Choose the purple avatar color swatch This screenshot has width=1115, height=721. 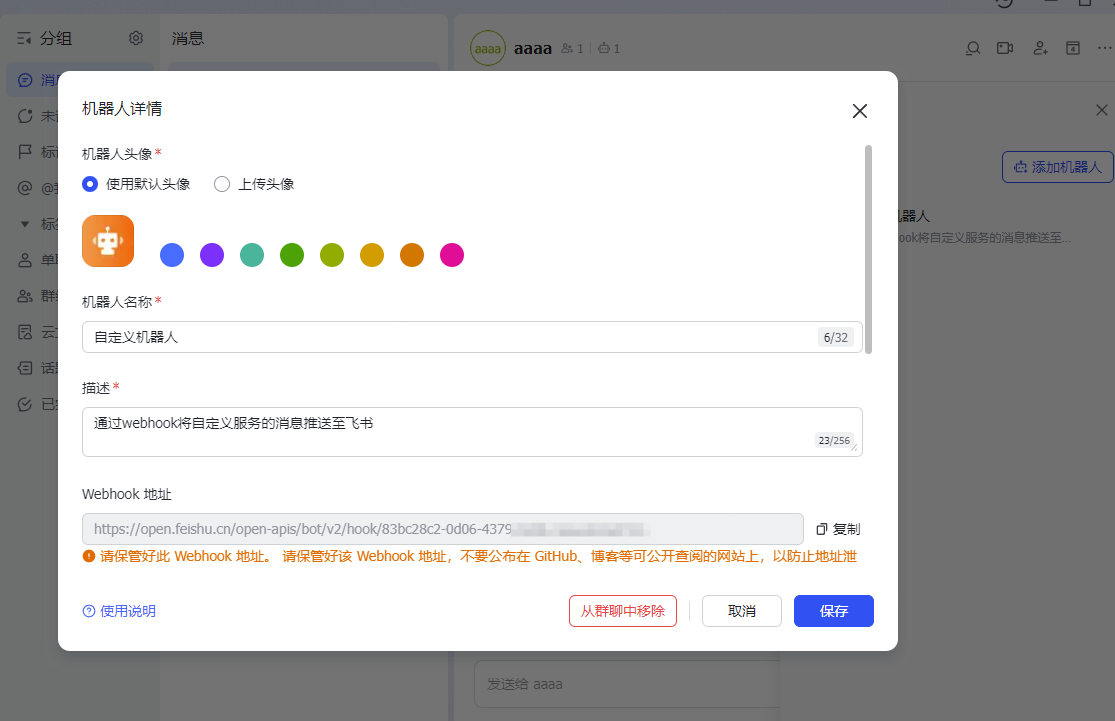[x=212, y=255]
